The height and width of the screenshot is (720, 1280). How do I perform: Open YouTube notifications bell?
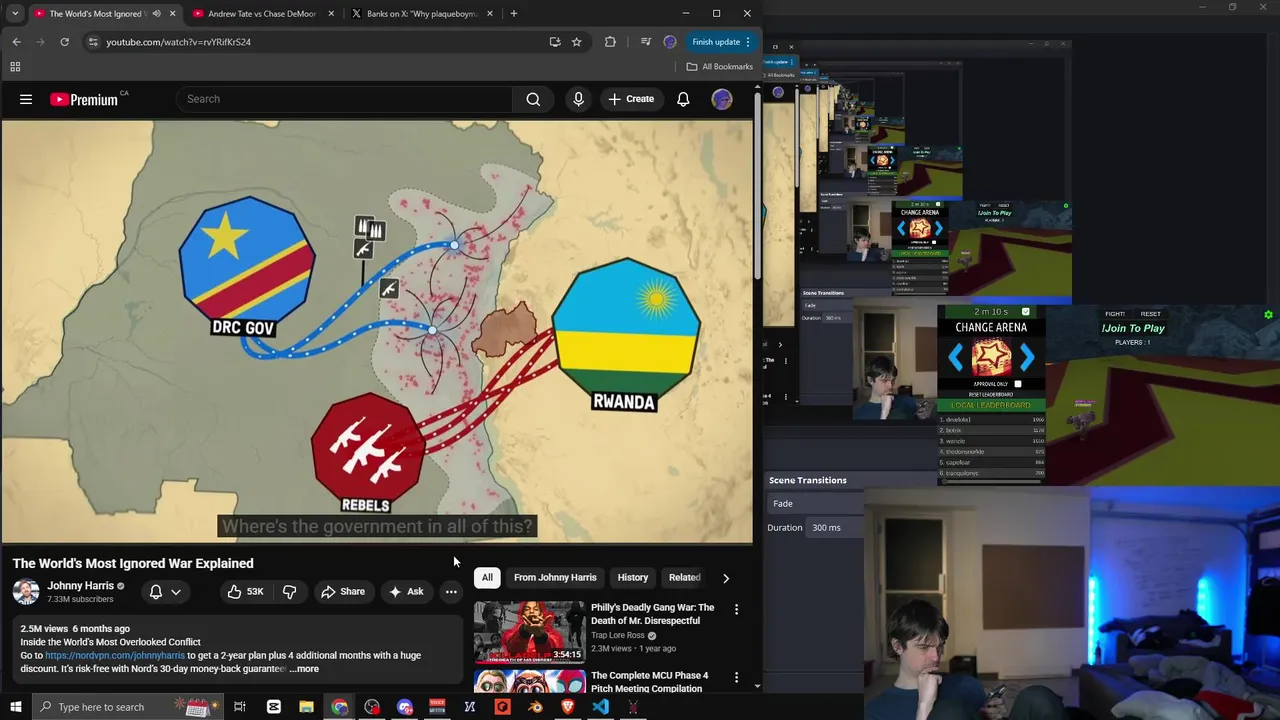(x=683, y=99)
